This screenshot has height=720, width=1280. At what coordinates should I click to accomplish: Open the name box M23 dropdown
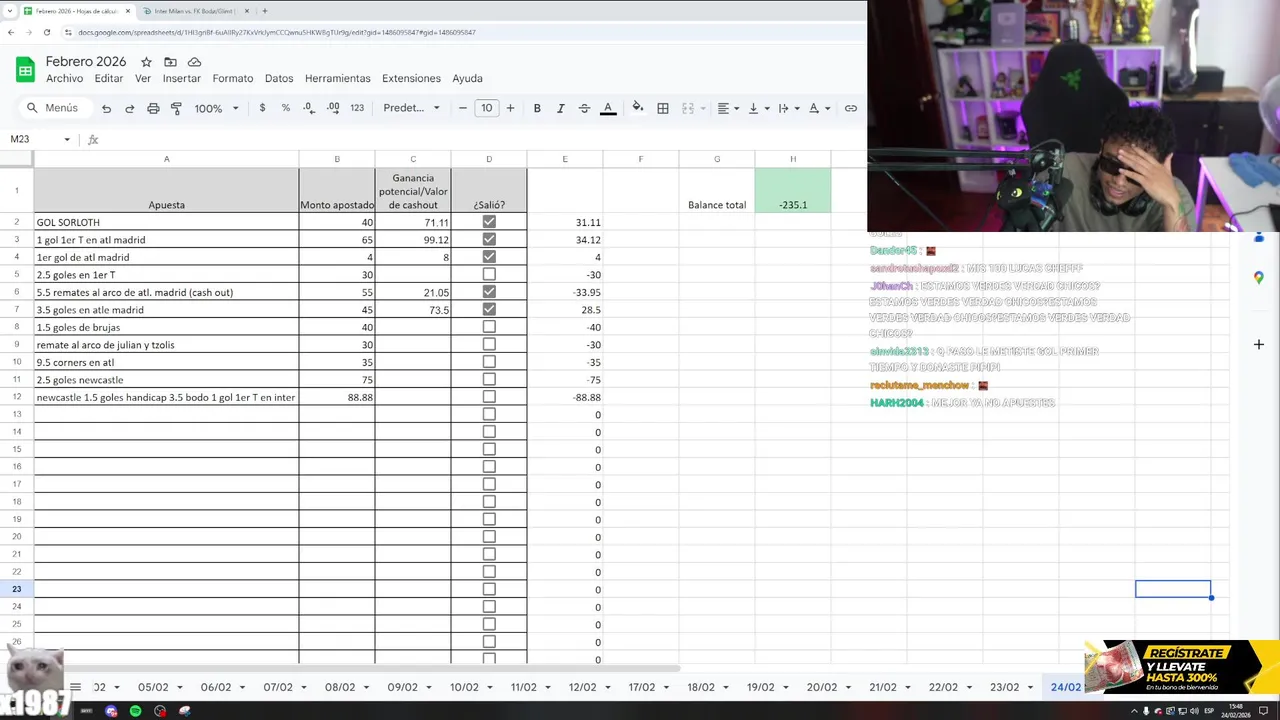[x=67, y=139]
